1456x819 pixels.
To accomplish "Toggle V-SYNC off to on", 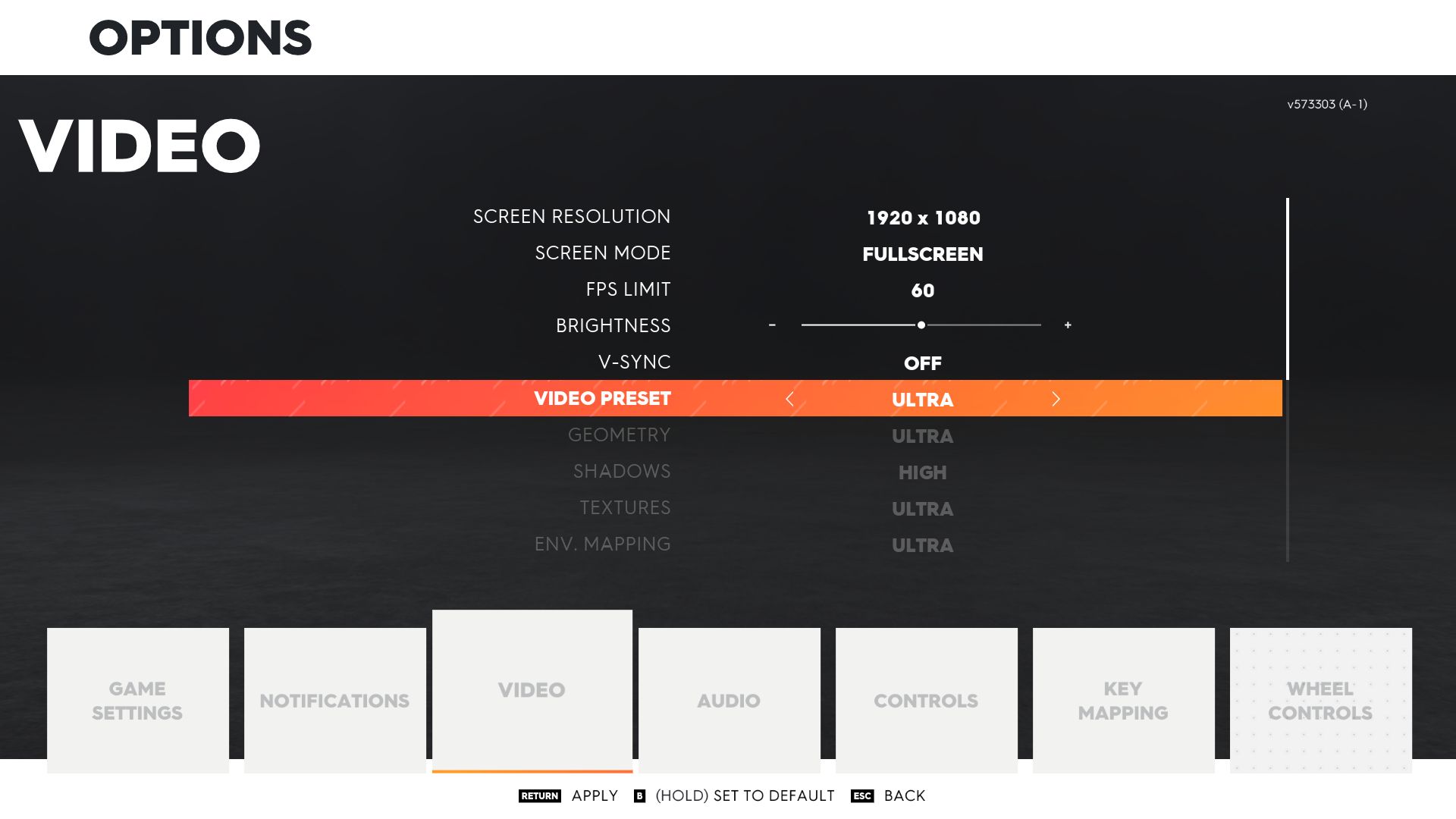I will (922, 363).
